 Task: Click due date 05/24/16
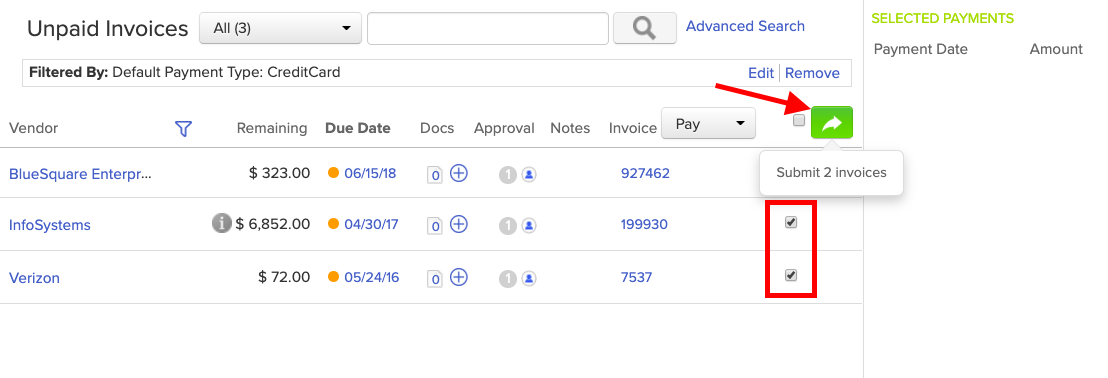[372, 278]
